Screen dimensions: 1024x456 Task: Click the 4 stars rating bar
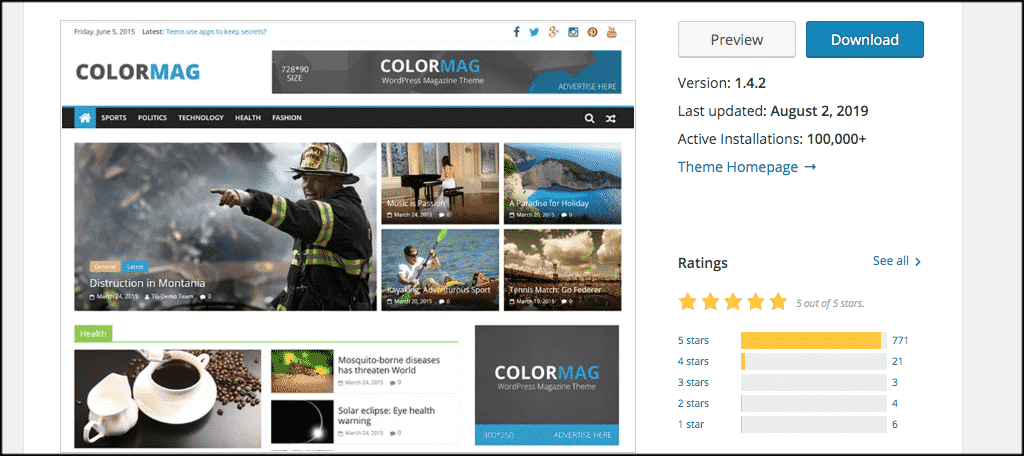coord(814,361)
